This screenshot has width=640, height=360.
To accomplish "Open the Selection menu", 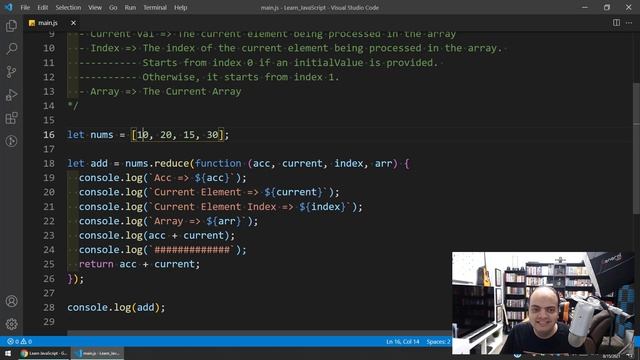I will click(x=68, y=7).
